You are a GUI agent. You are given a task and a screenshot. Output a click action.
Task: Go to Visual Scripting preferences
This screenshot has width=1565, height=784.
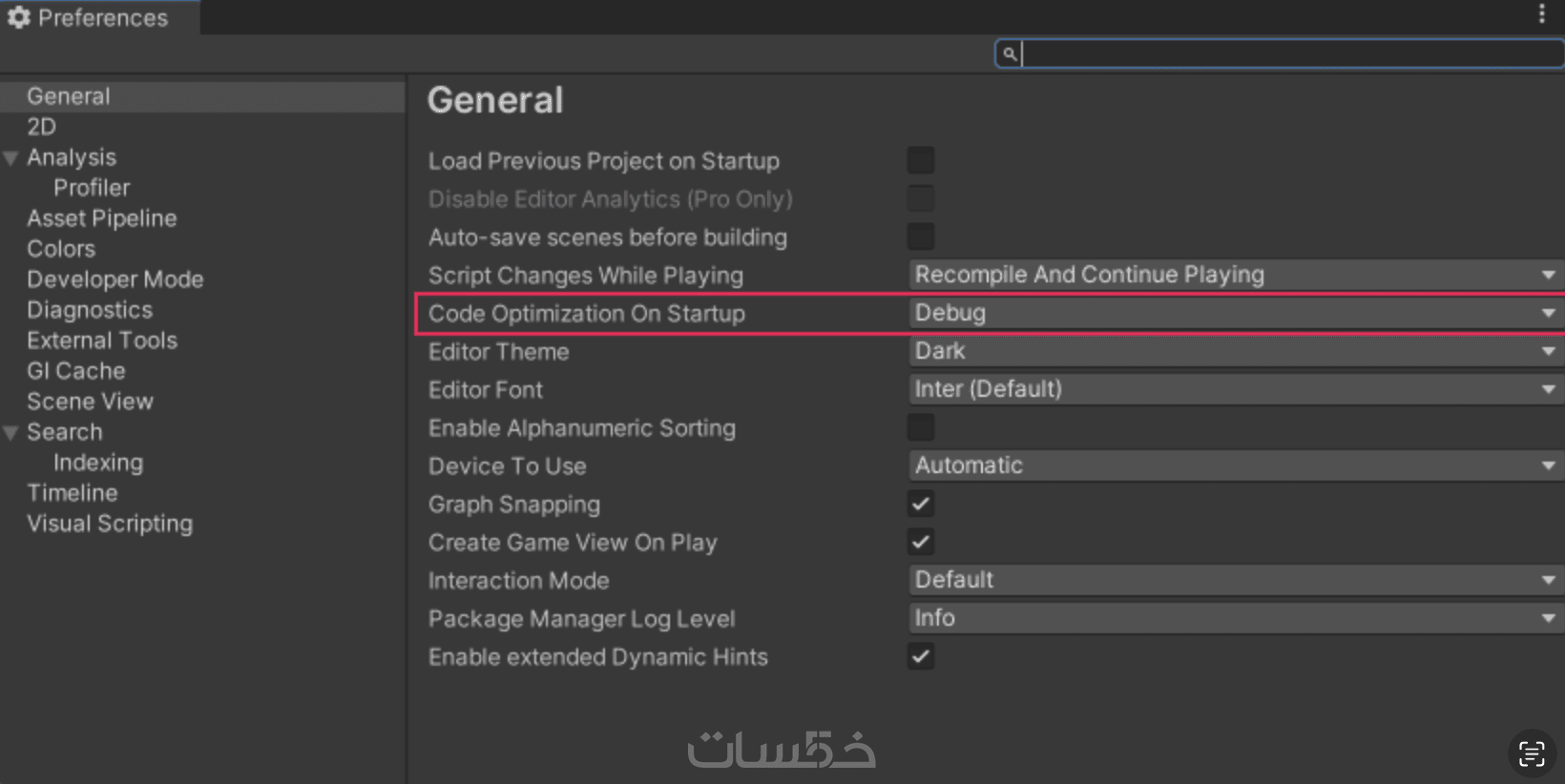(x=110, y=524)
